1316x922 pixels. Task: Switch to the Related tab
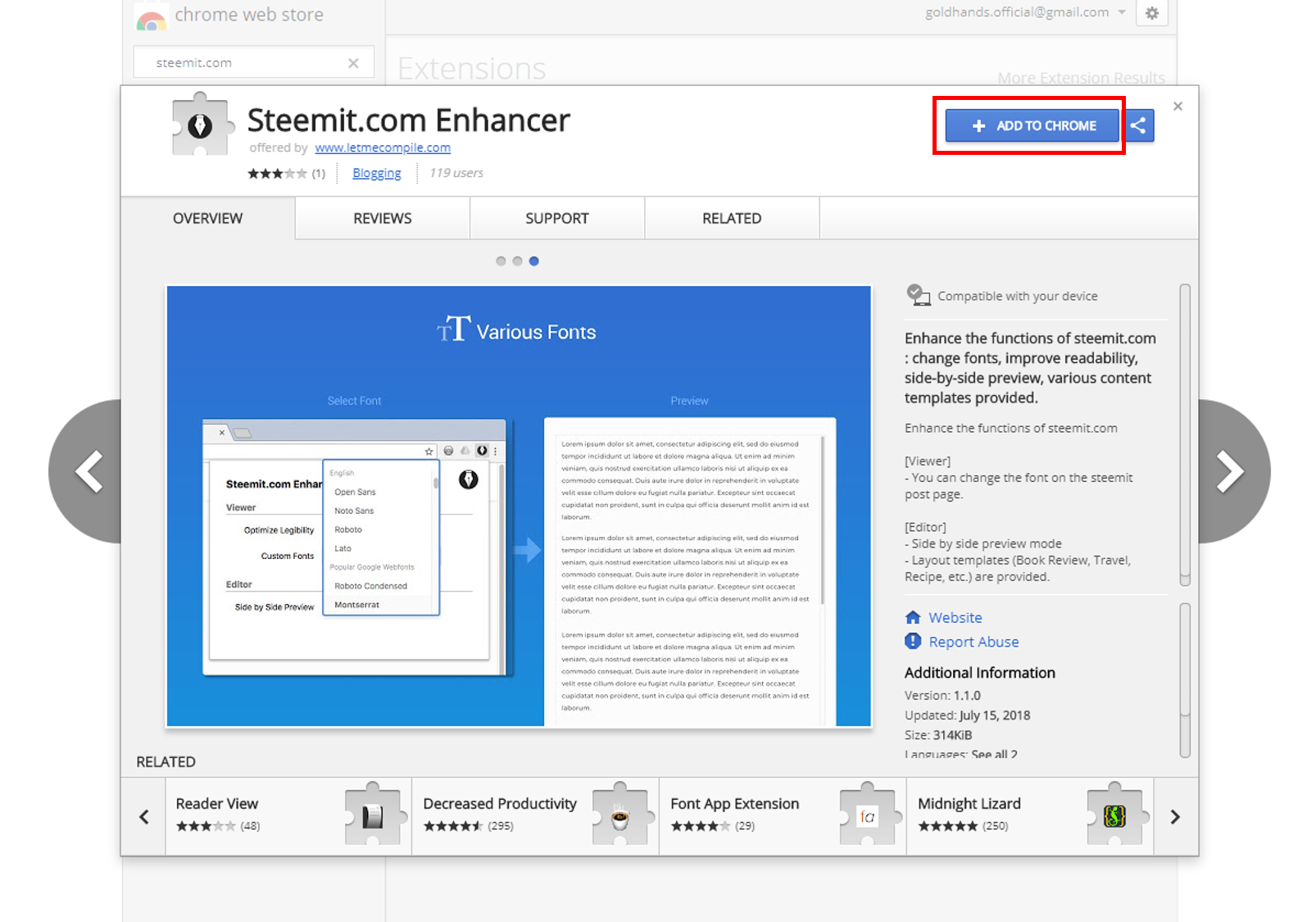pyautogui.click(x=732, y=218)
